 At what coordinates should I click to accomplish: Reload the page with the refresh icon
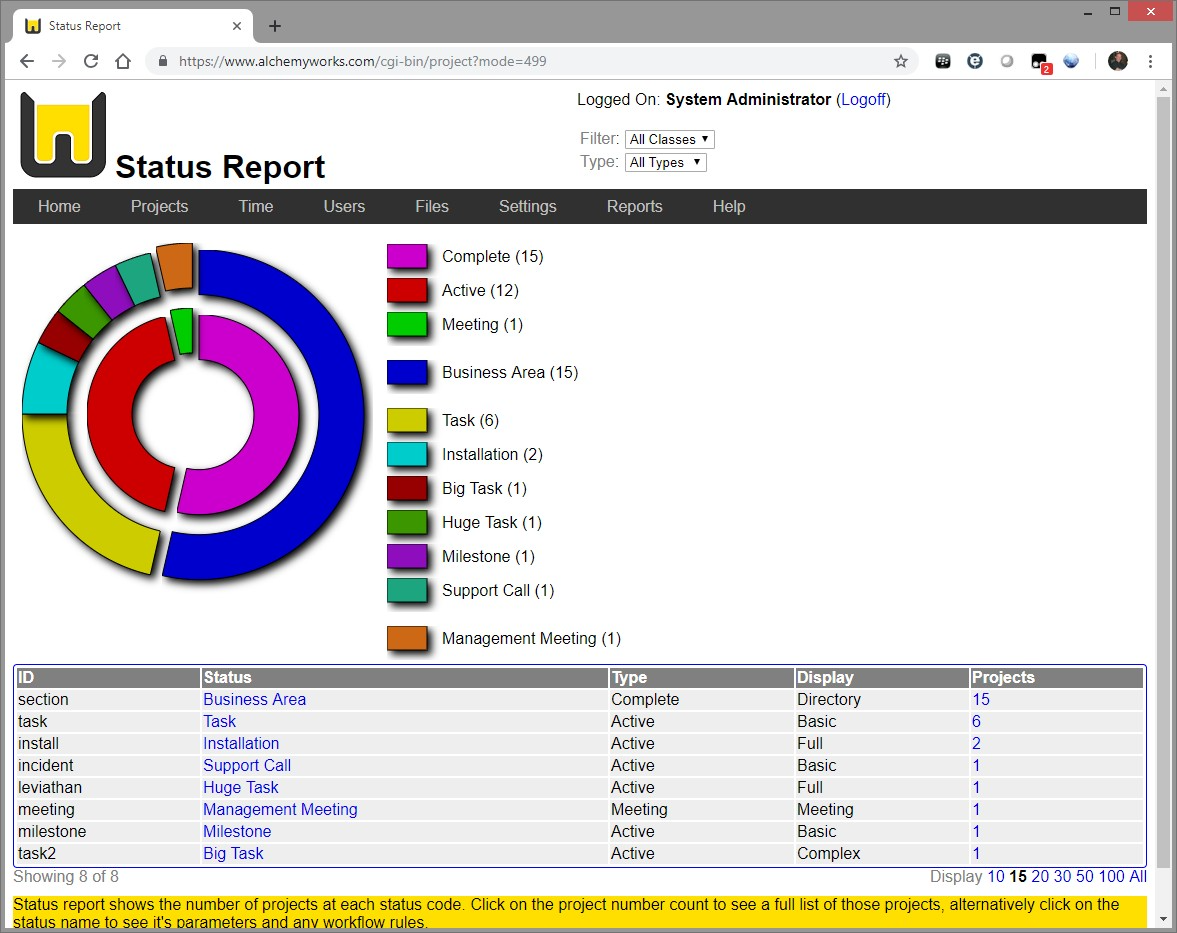91,62
